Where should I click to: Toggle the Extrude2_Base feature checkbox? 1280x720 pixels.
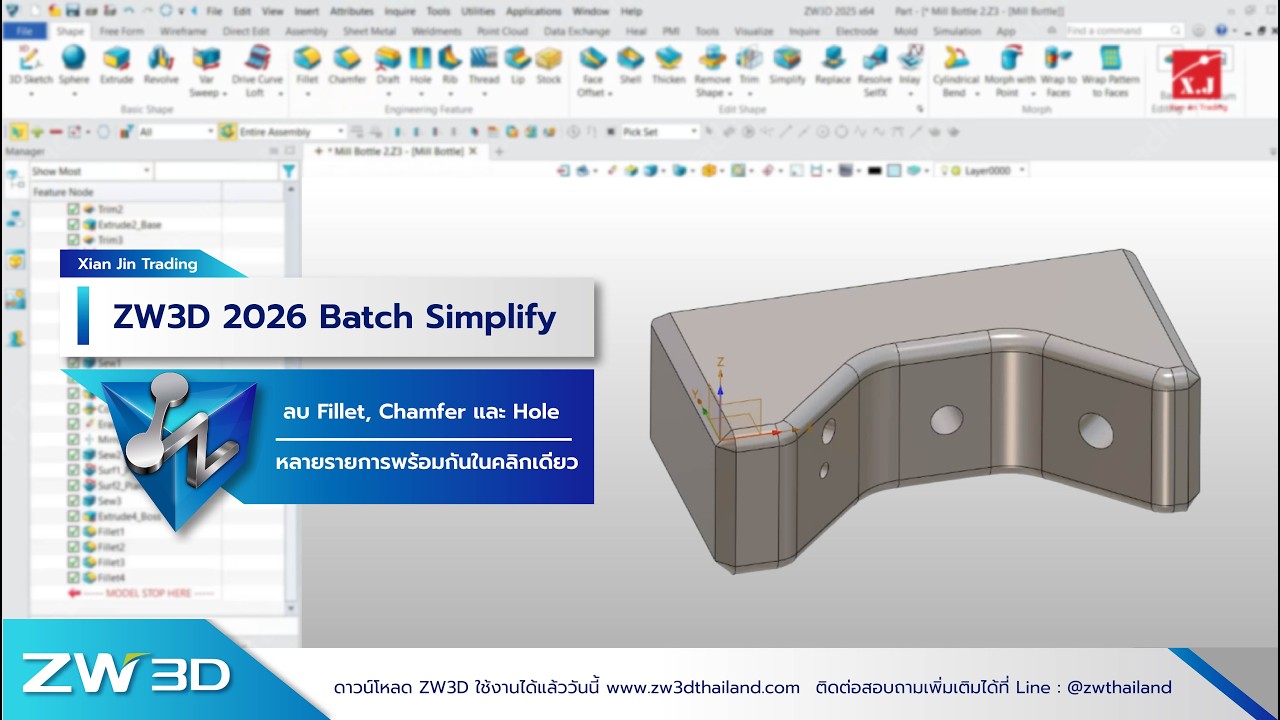coord(73,225)
